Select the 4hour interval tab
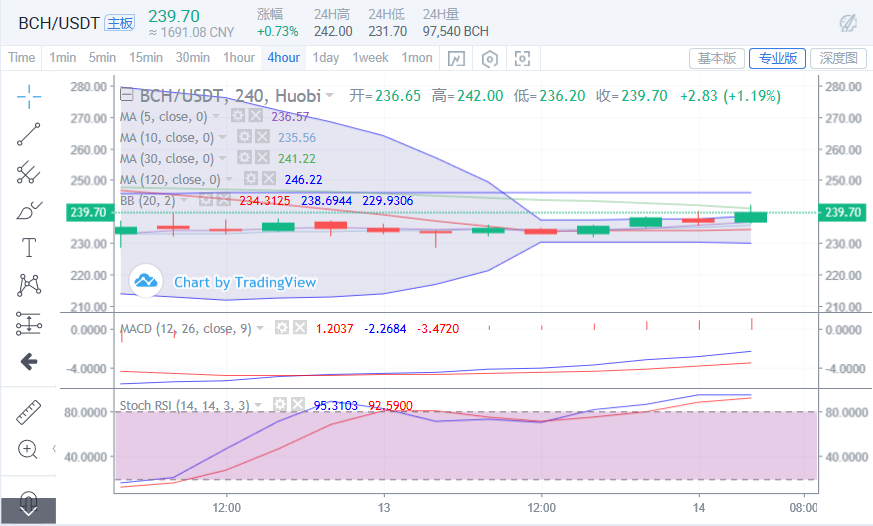 coord(283,58)
